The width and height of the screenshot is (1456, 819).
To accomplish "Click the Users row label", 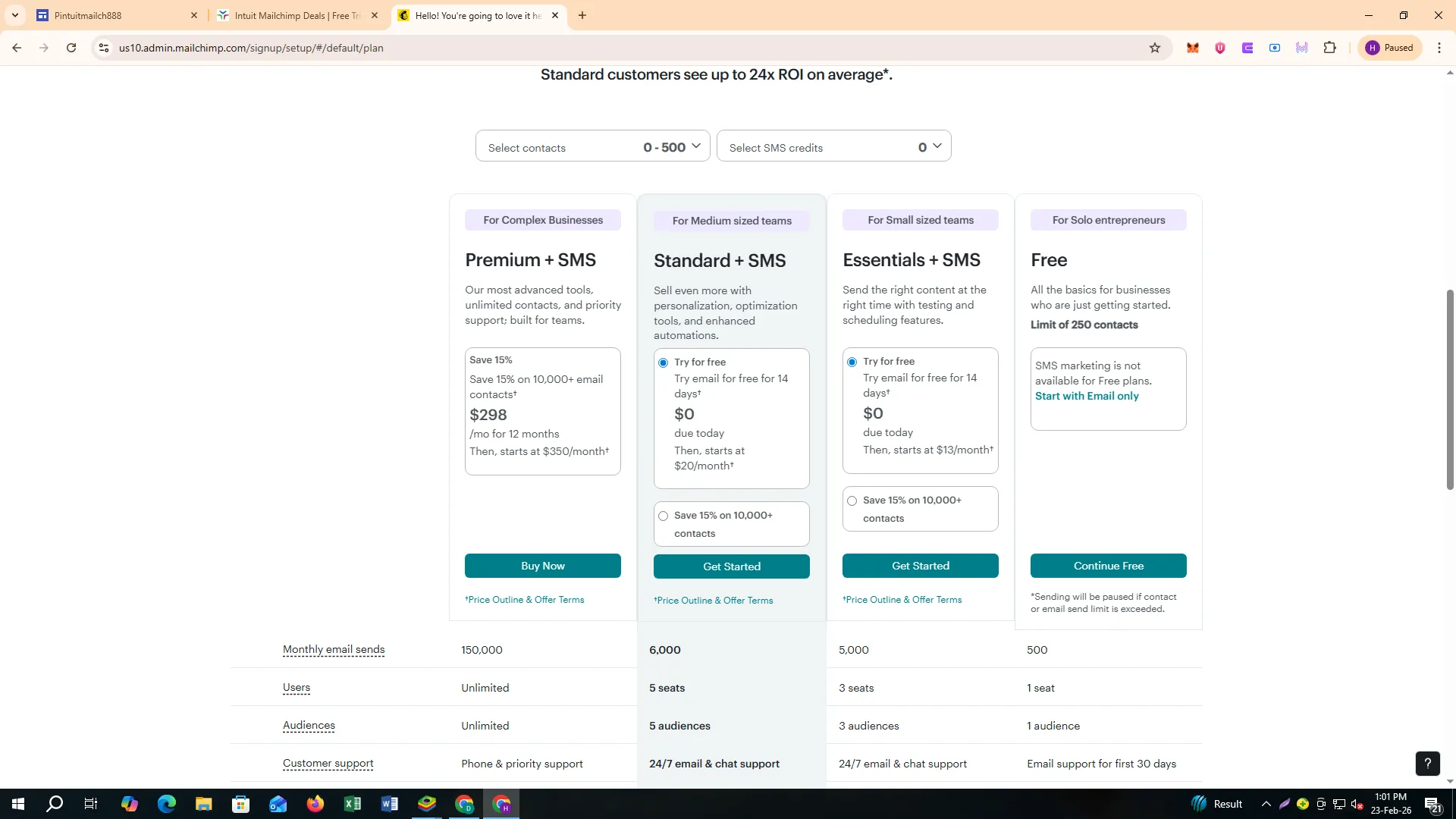I will [x=297, y=688].
